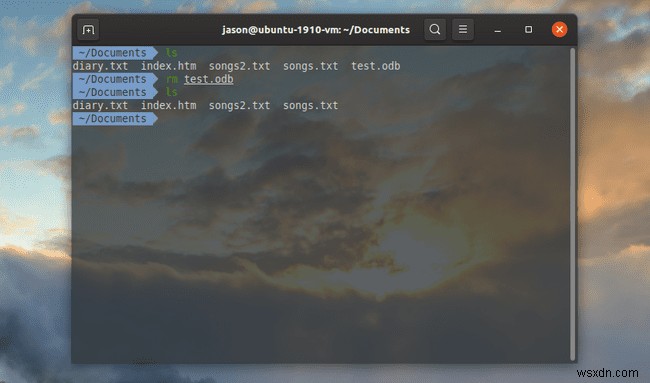Close the terminal window
The height and width of the screenshot is (383, 650).
pyautogui.click(x=559, y=29)
